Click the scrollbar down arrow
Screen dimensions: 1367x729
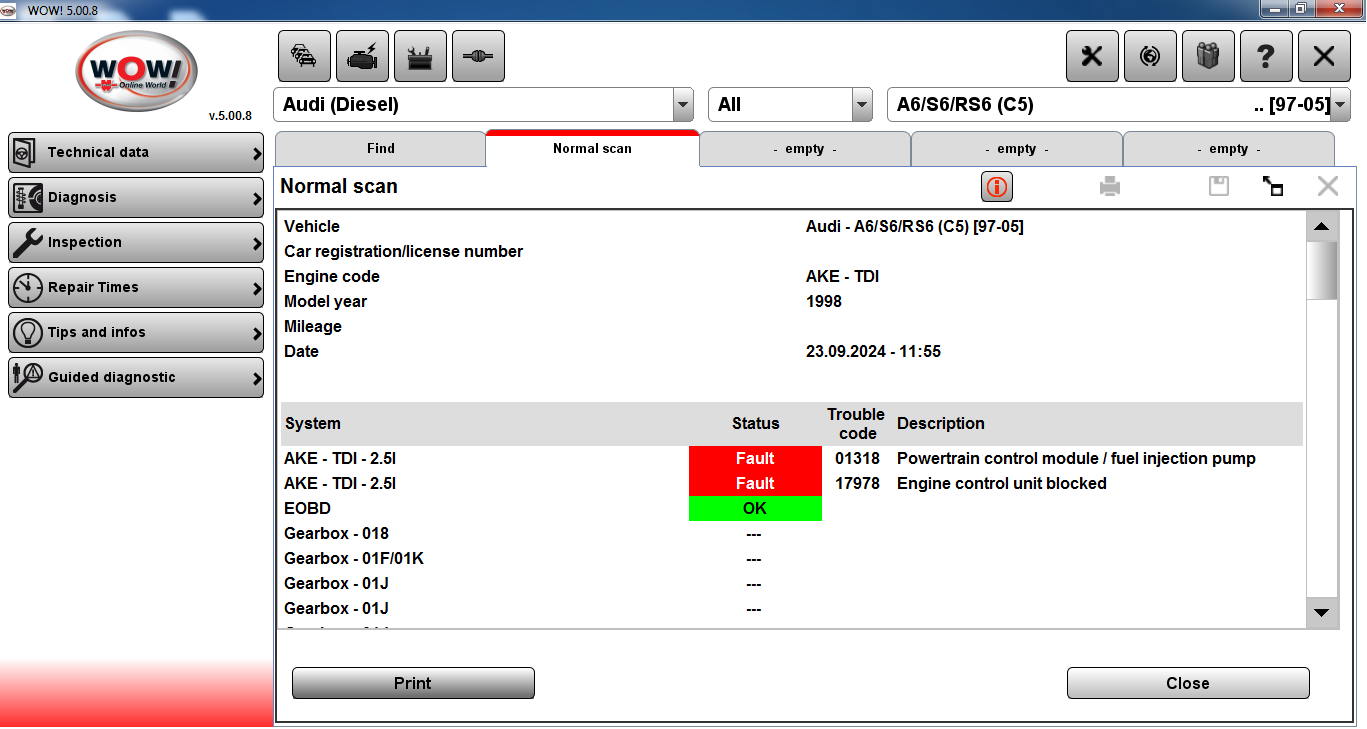tap(1322, 613)
